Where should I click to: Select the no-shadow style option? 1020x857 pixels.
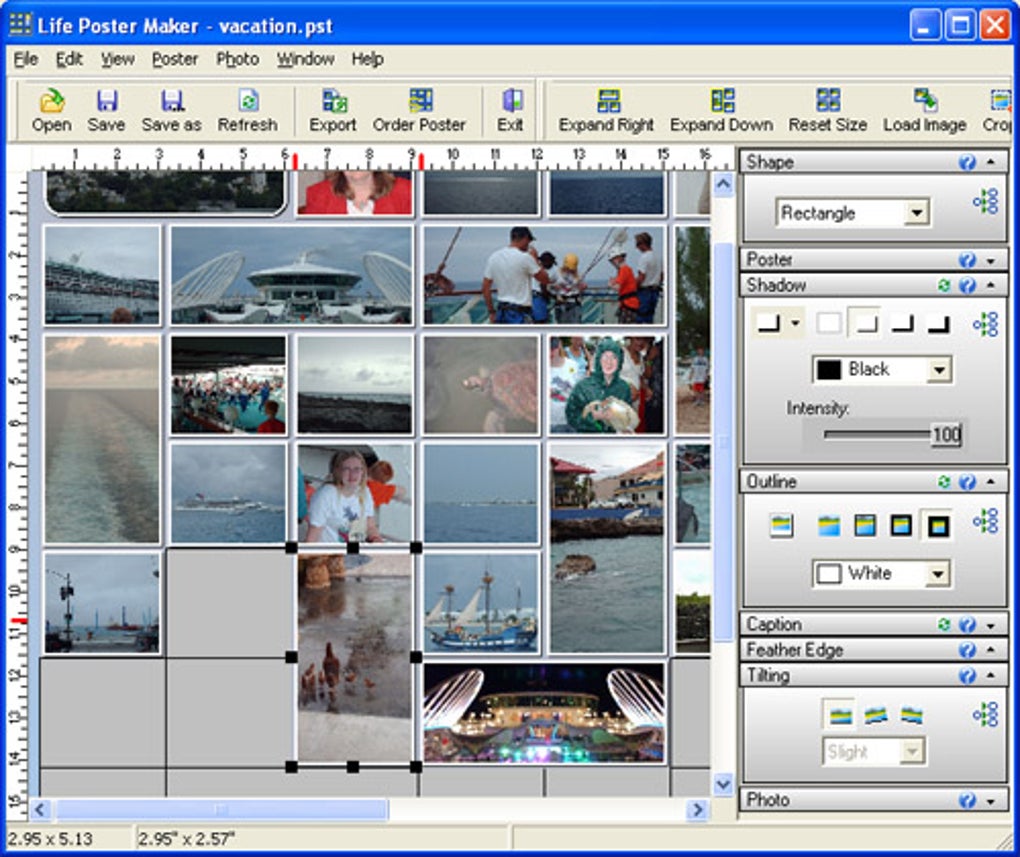pyautogui.click(x=829, y=323)
